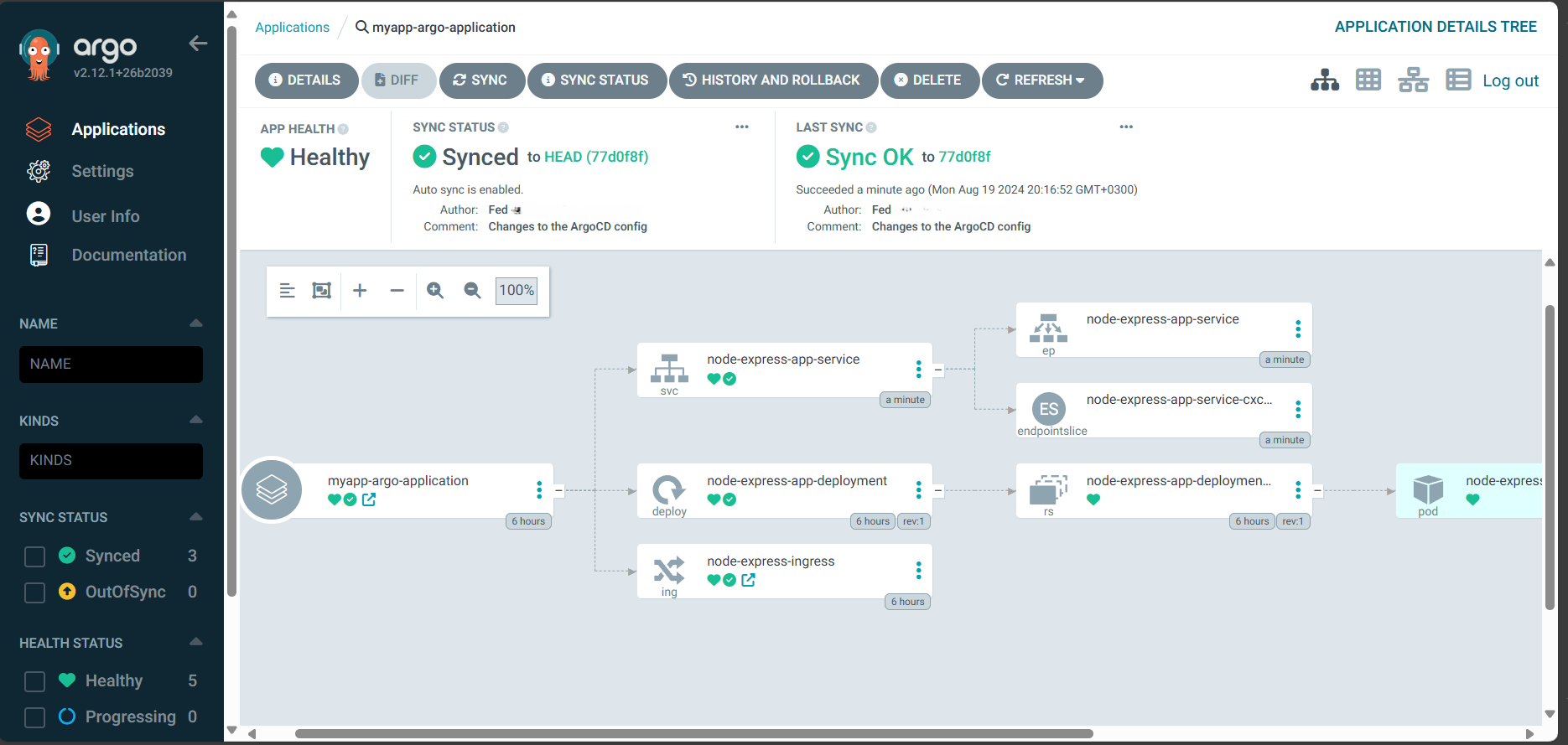Collapse the KINDS filter section
This screenshot has height=745, width=1568.
point(196,420)
